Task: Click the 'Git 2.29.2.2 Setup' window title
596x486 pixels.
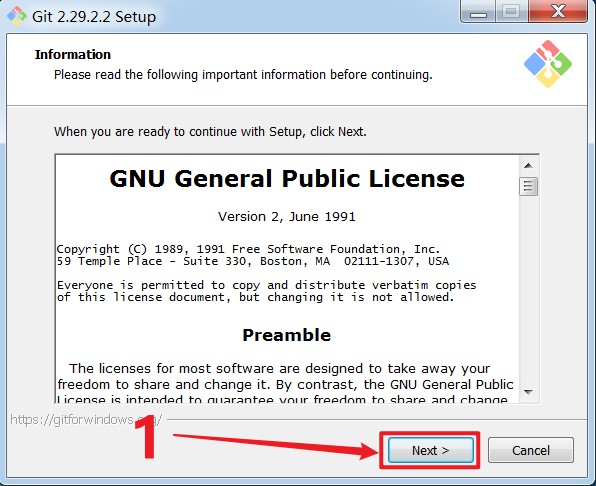Action: [94, 17]
